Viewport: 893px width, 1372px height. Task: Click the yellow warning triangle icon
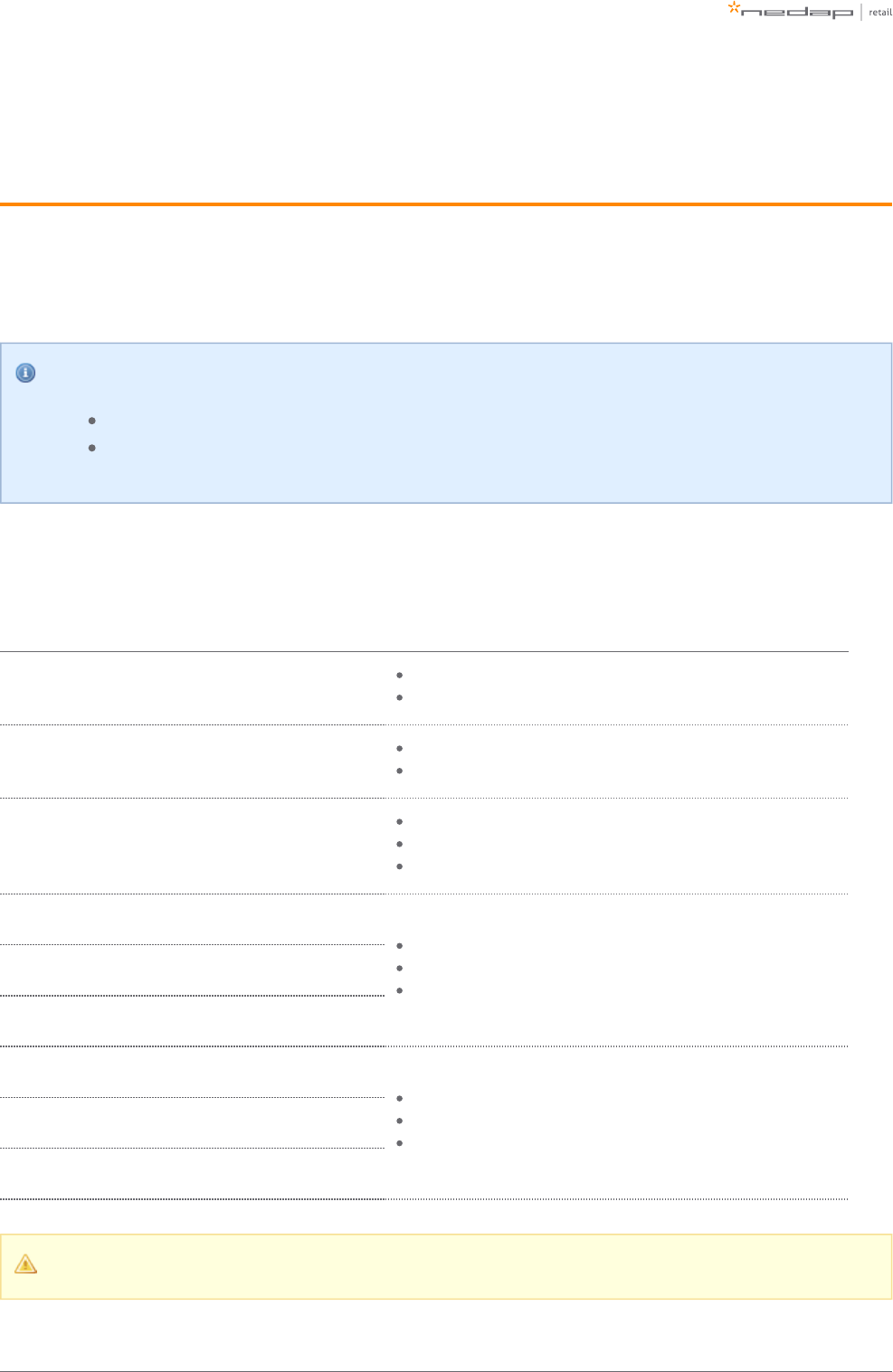click(26, 1263)
